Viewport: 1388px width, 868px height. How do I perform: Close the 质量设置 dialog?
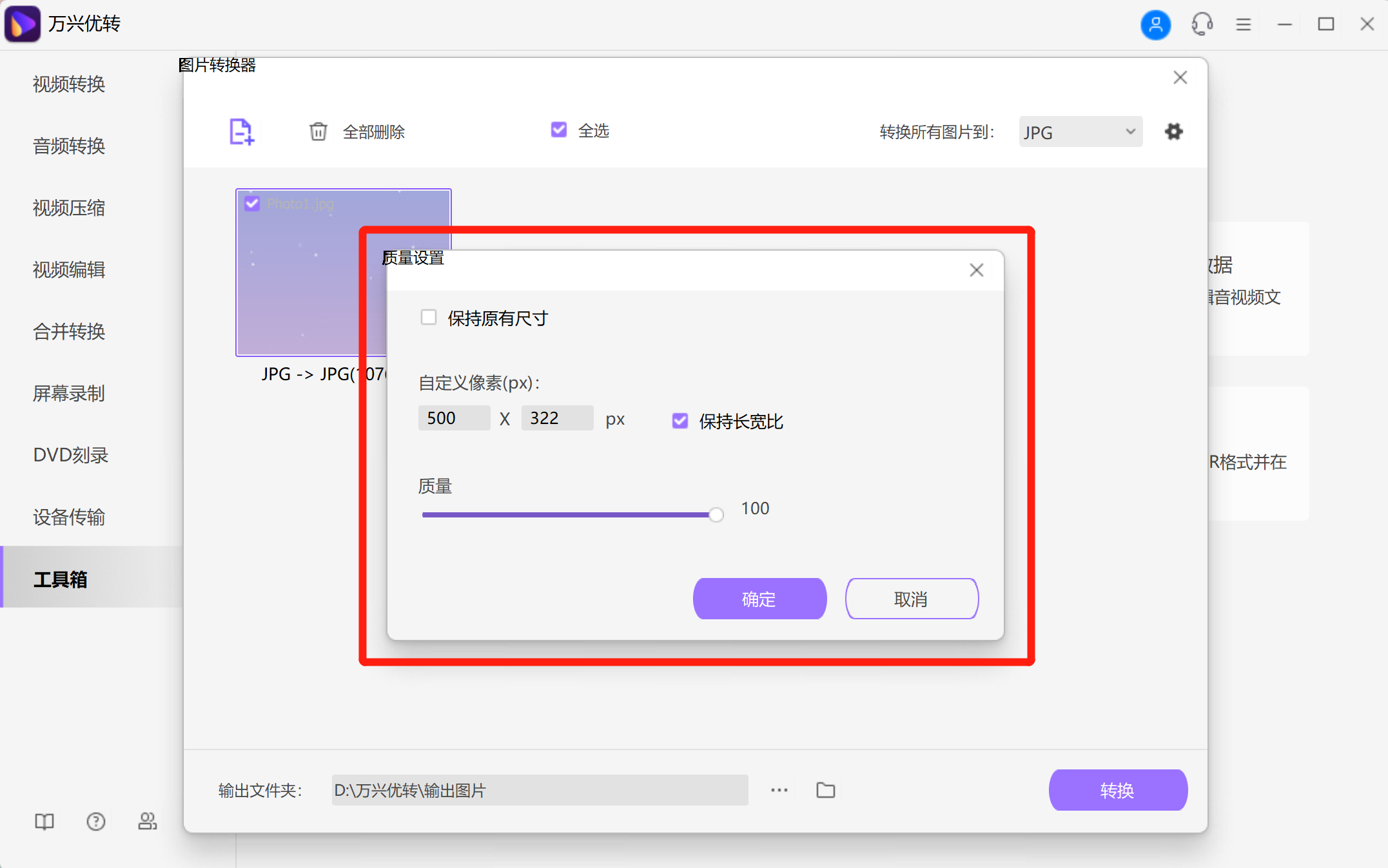976,270
